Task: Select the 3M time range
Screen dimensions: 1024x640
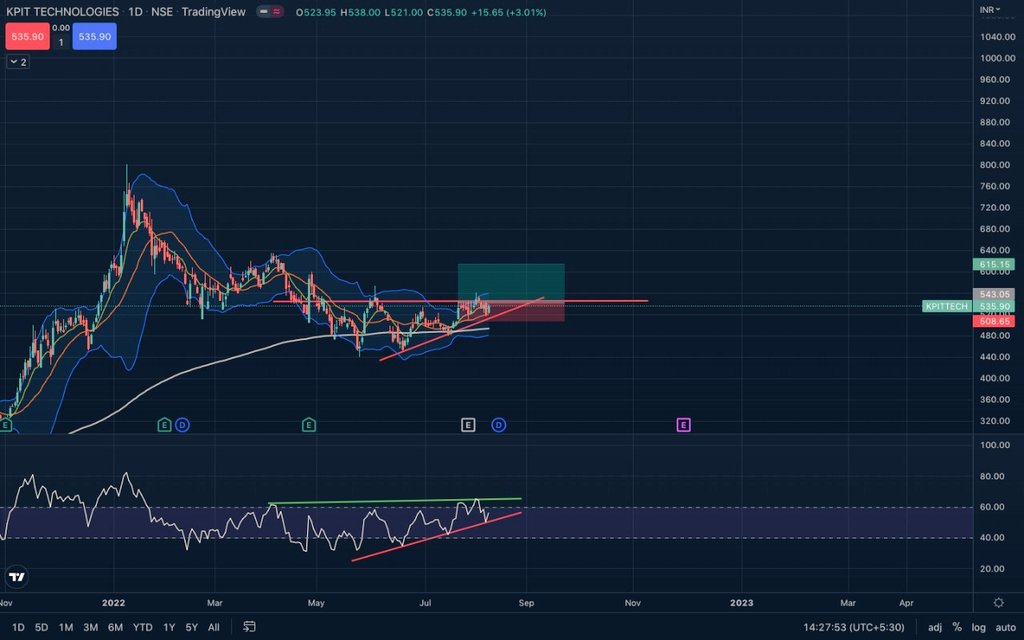Action: click(x=91, y=628)
